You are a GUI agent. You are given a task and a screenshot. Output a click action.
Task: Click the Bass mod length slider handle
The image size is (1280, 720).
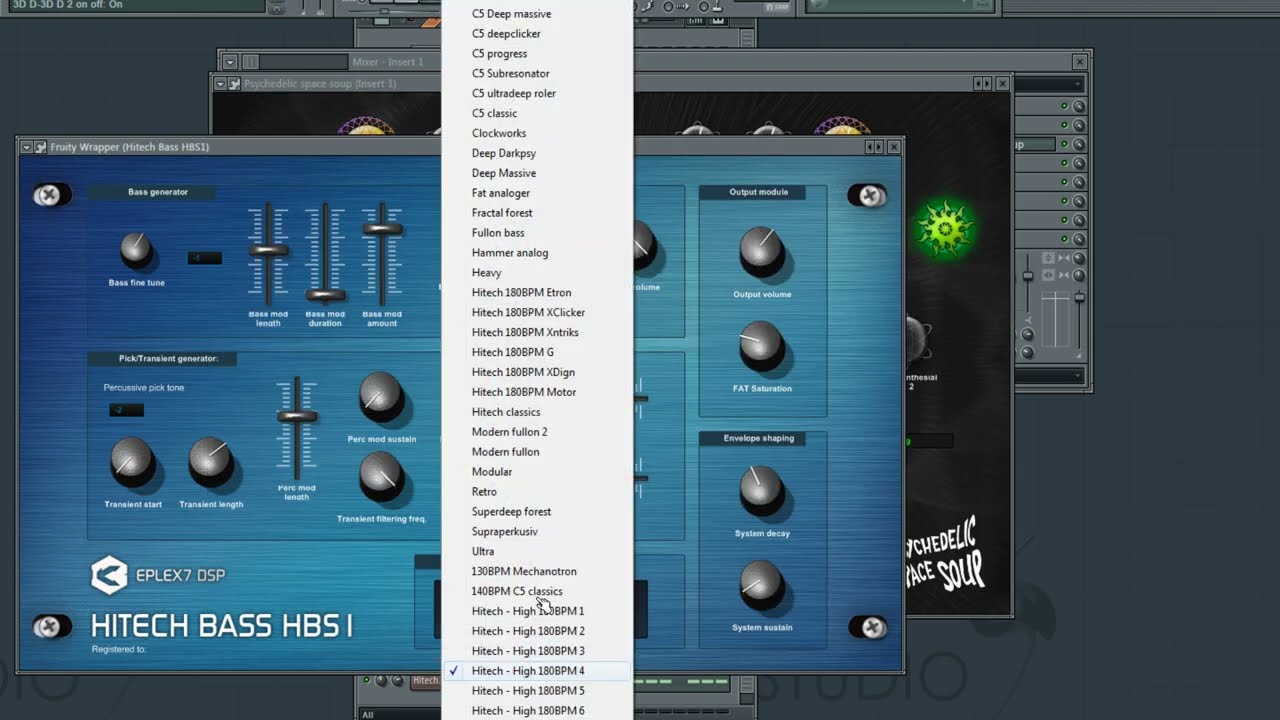click(268, 251)
